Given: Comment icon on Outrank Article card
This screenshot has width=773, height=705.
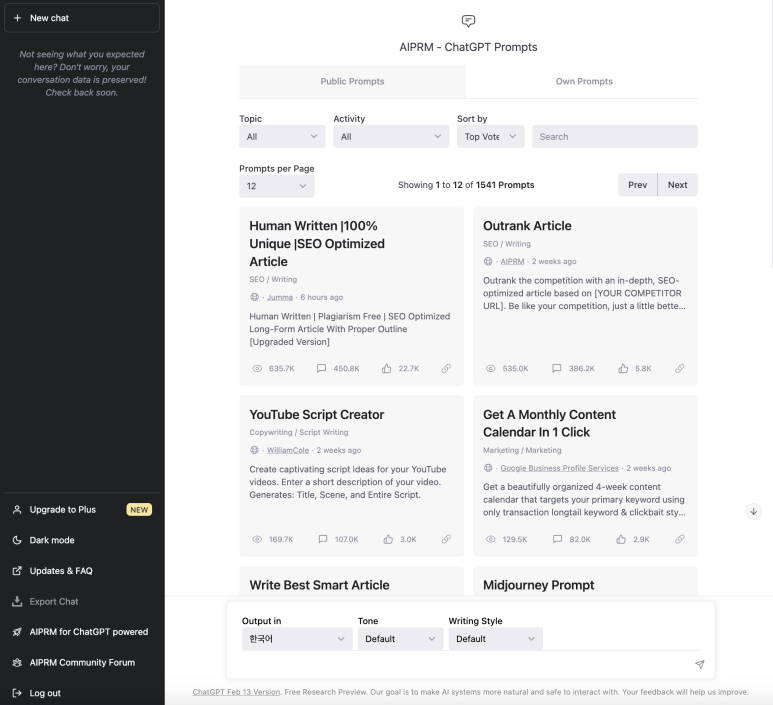Looking at the screenshot, I should (x=557, y=368).
